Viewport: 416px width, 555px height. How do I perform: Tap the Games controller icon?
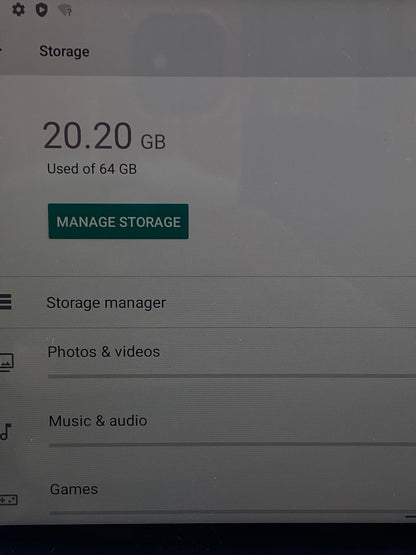(8, 500)
